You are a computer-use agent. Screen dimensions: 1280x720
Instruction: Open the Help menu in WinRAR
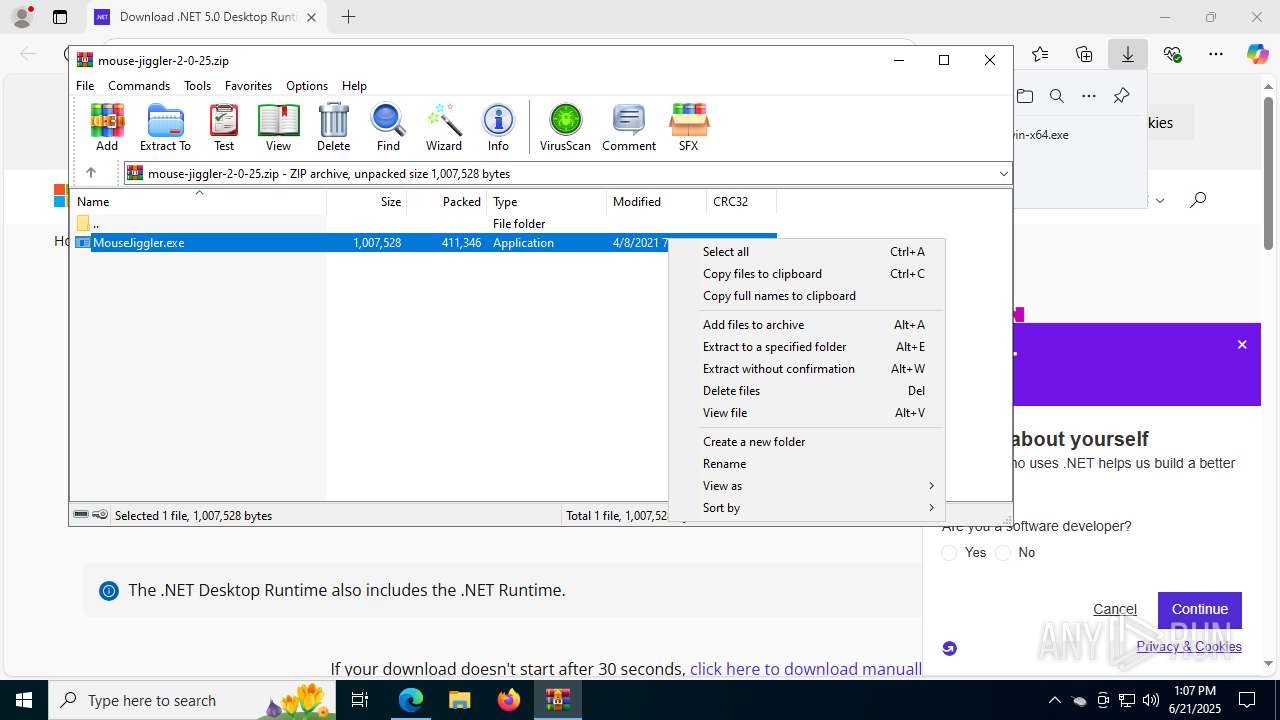(354, 86)
